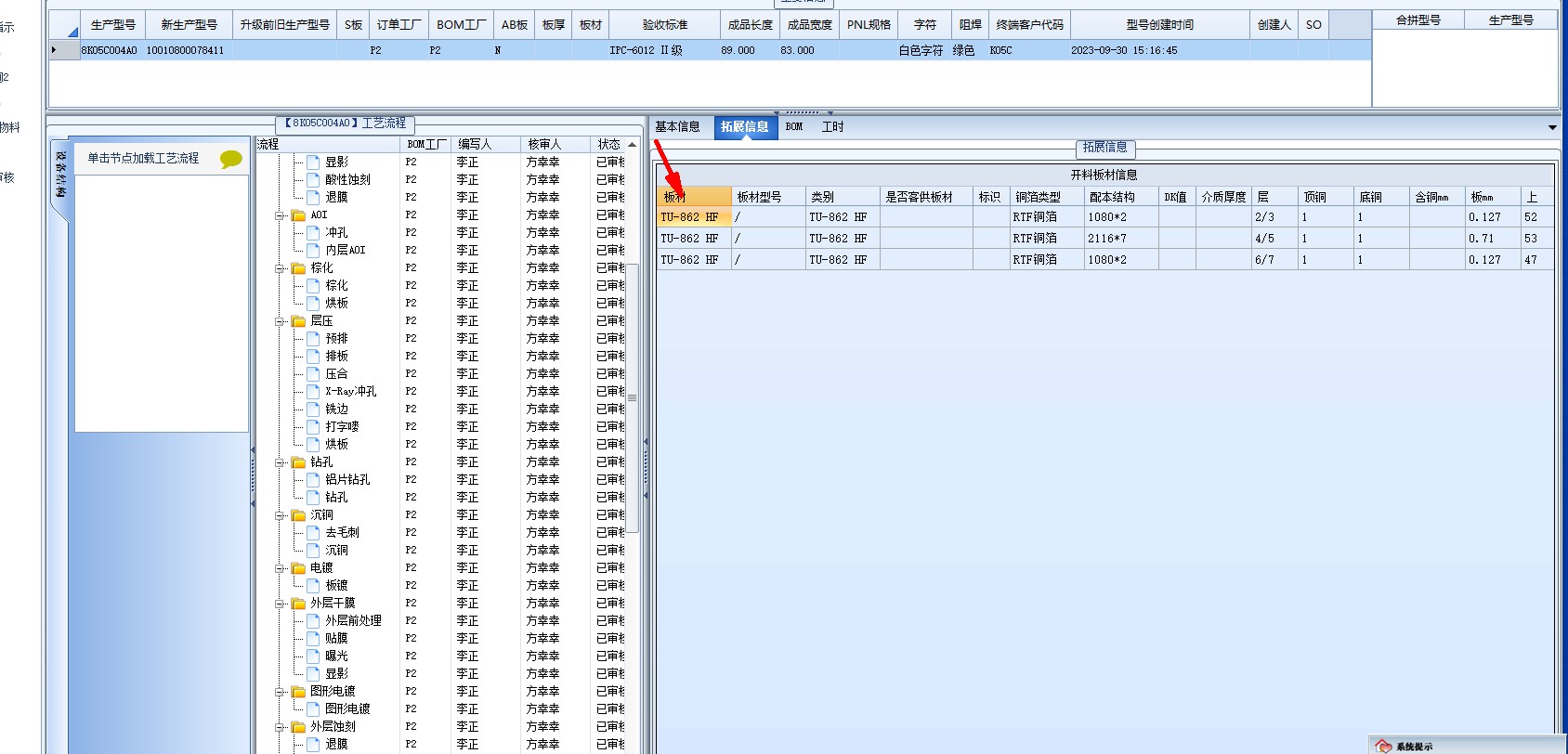Click the 层压 folder icon
This screenshot has width=1568, height=754.
click(298, 321)
